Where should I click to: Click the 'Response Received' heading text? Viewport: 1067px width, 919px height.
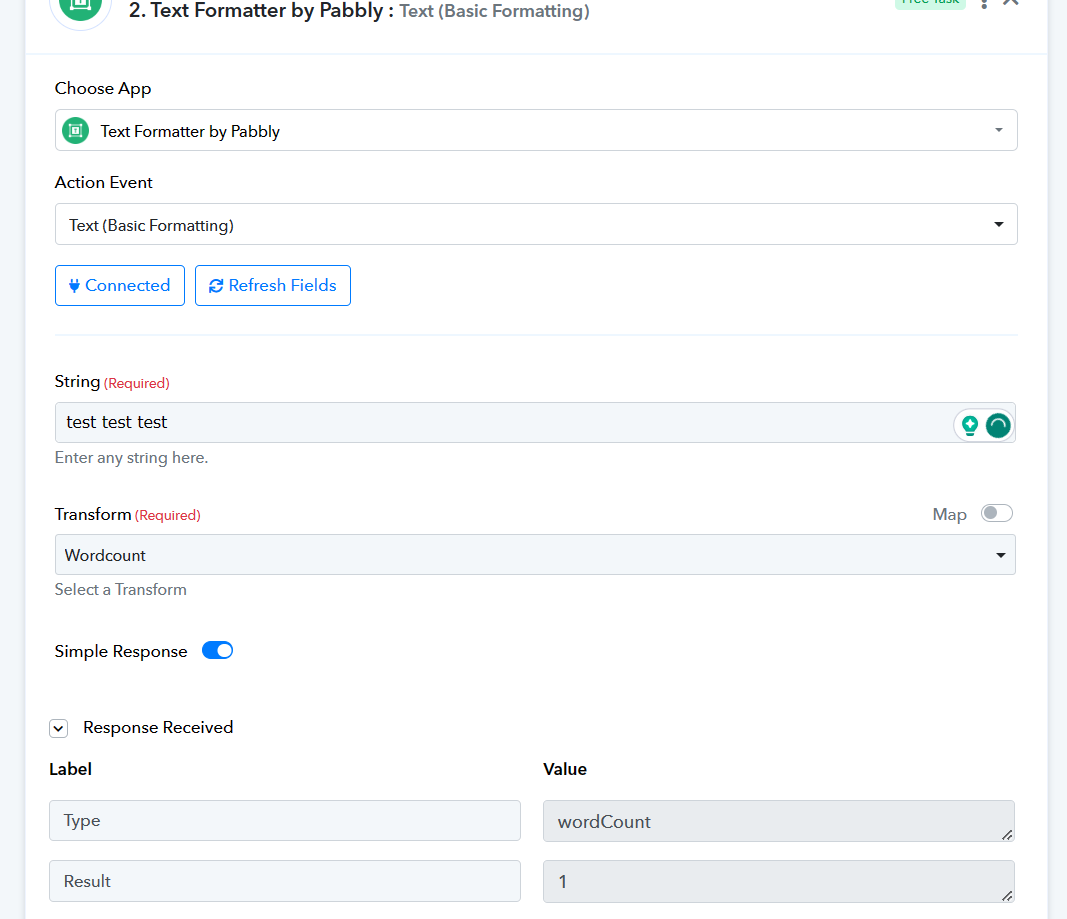(x=158, y=728)
